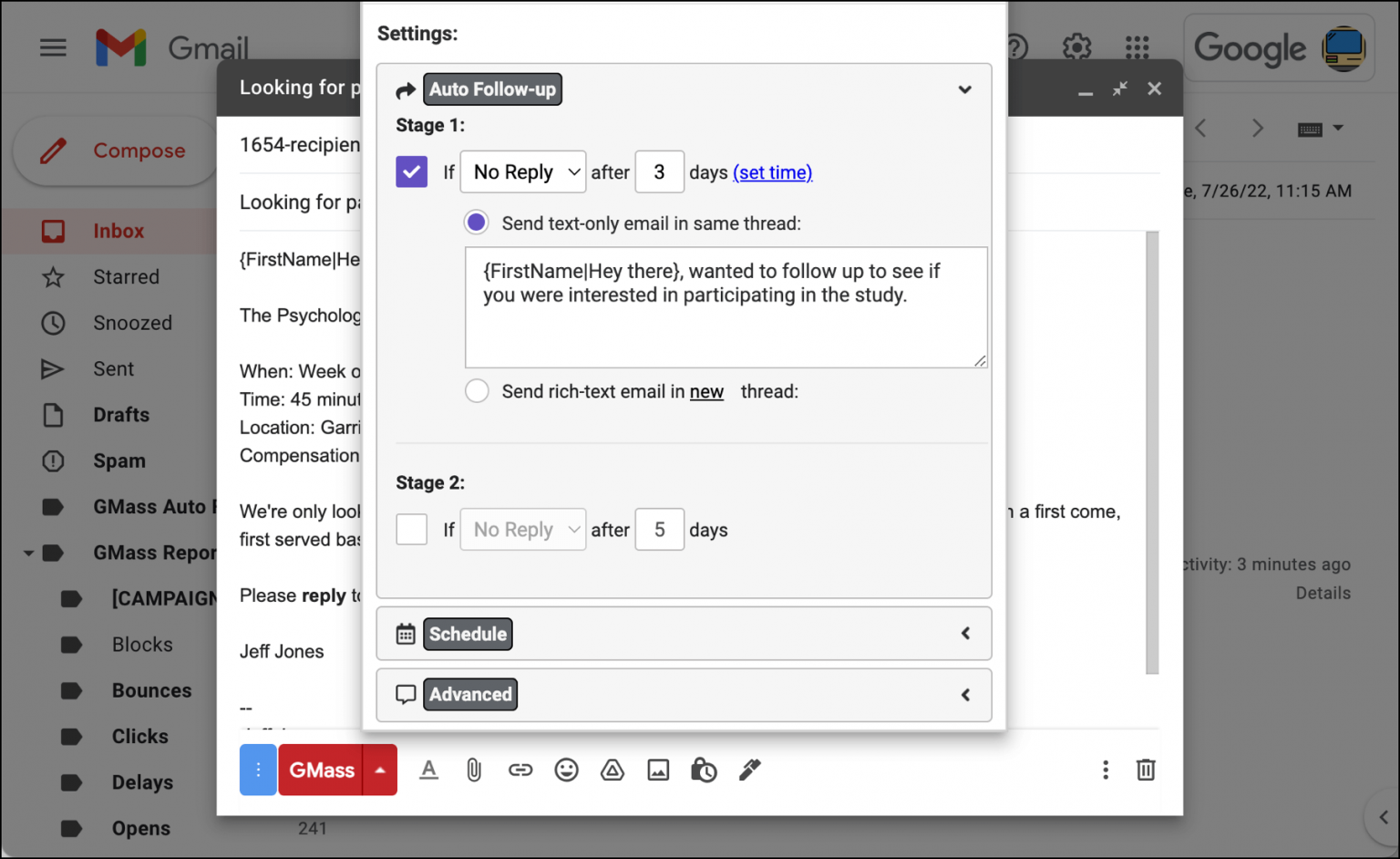
Task: Insert a photo into the email
Action: (x=658, y=770)
